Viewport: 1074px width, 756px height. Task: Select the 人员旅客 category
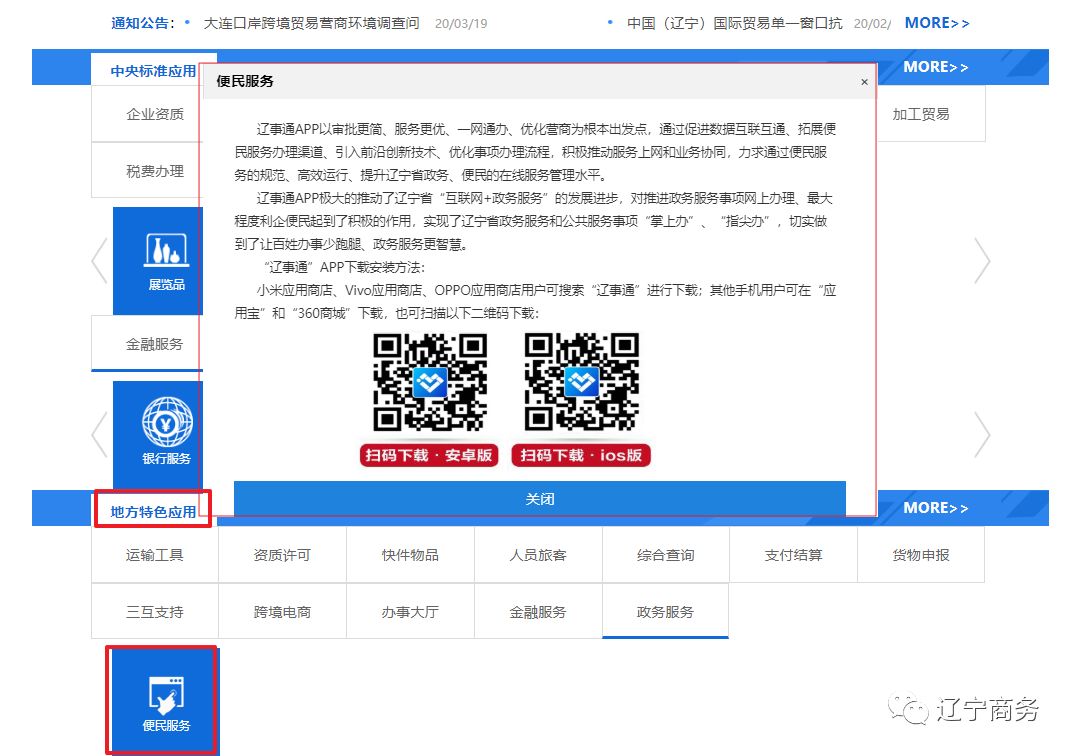coord(538,555)
